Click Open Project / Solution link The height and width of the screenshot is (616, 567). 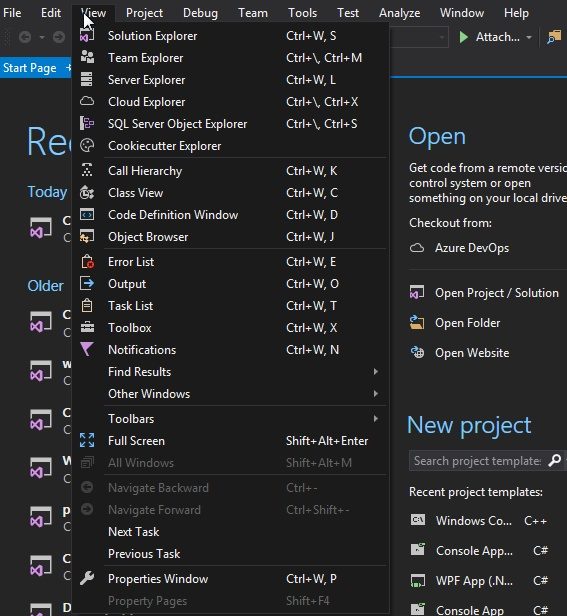point(497,293)
